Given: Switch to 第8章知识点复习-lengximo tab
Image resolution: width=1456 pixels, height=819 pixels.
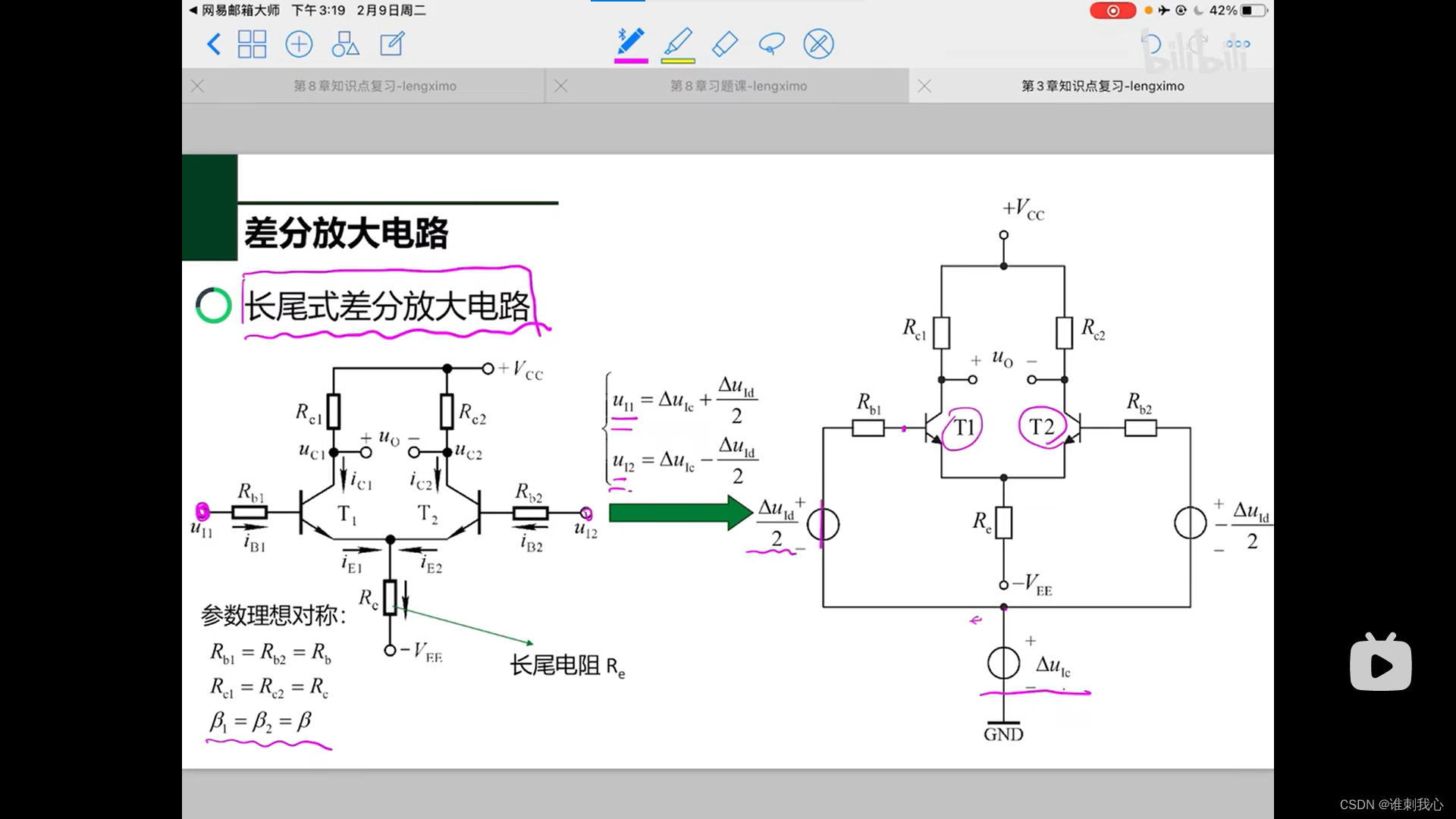Looking at the screenshot, I should pyautogui.click(x=375, y=86).
